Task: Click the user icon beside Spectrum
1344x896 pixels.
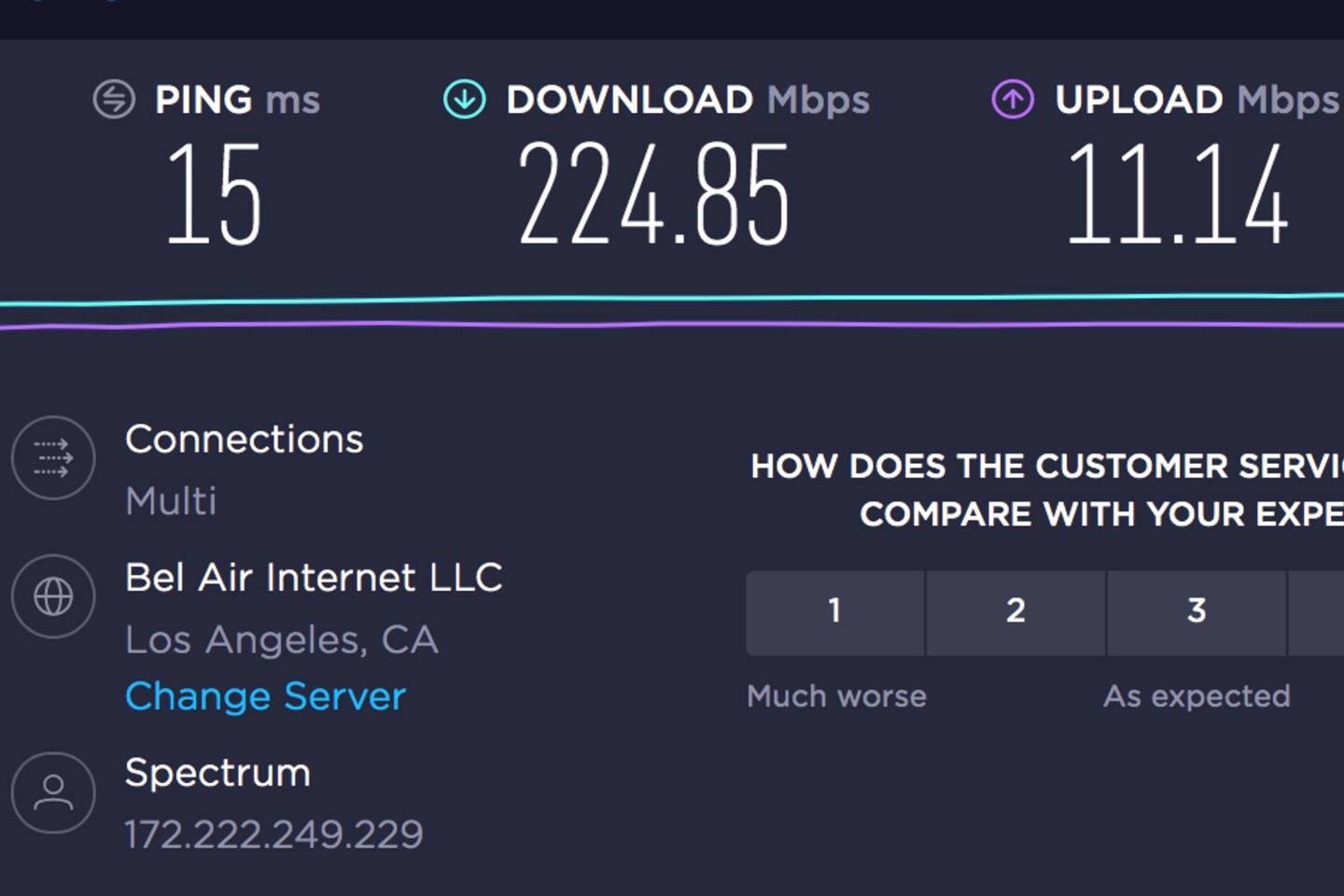Action: pos(53,792)
